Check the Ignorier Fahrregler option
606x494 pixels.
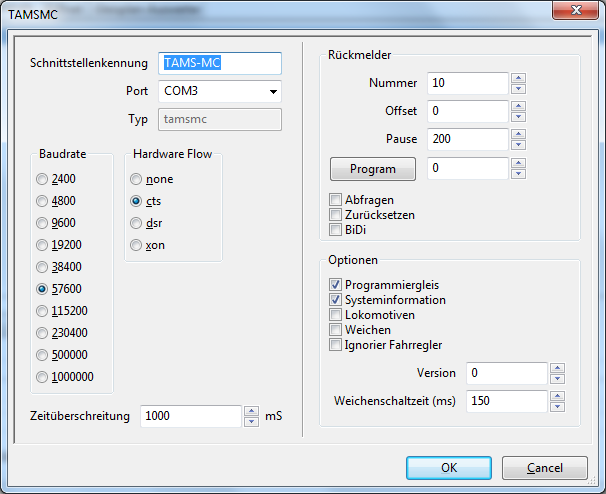(x=336, y=345)
